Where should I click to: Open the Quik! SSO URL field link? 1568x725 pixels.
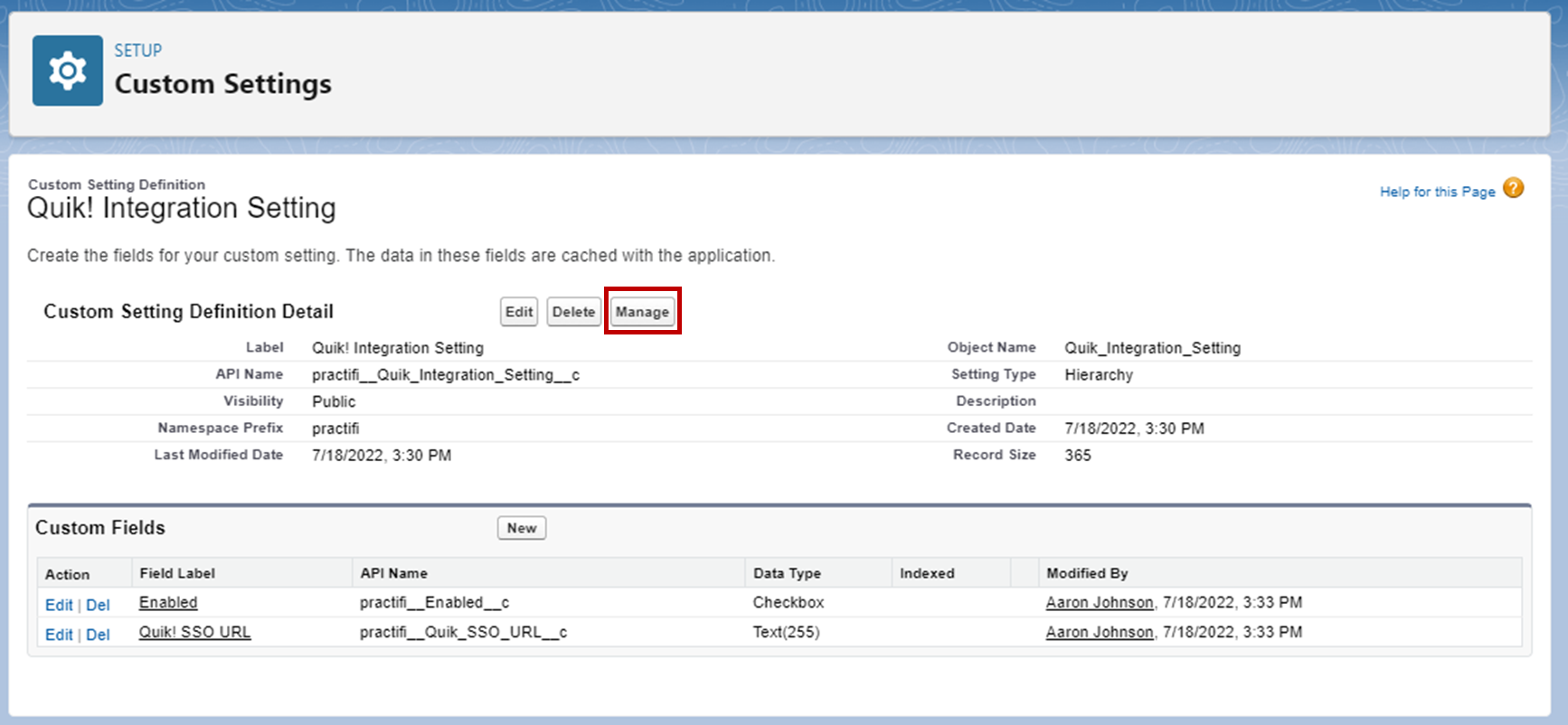(194, 632)
